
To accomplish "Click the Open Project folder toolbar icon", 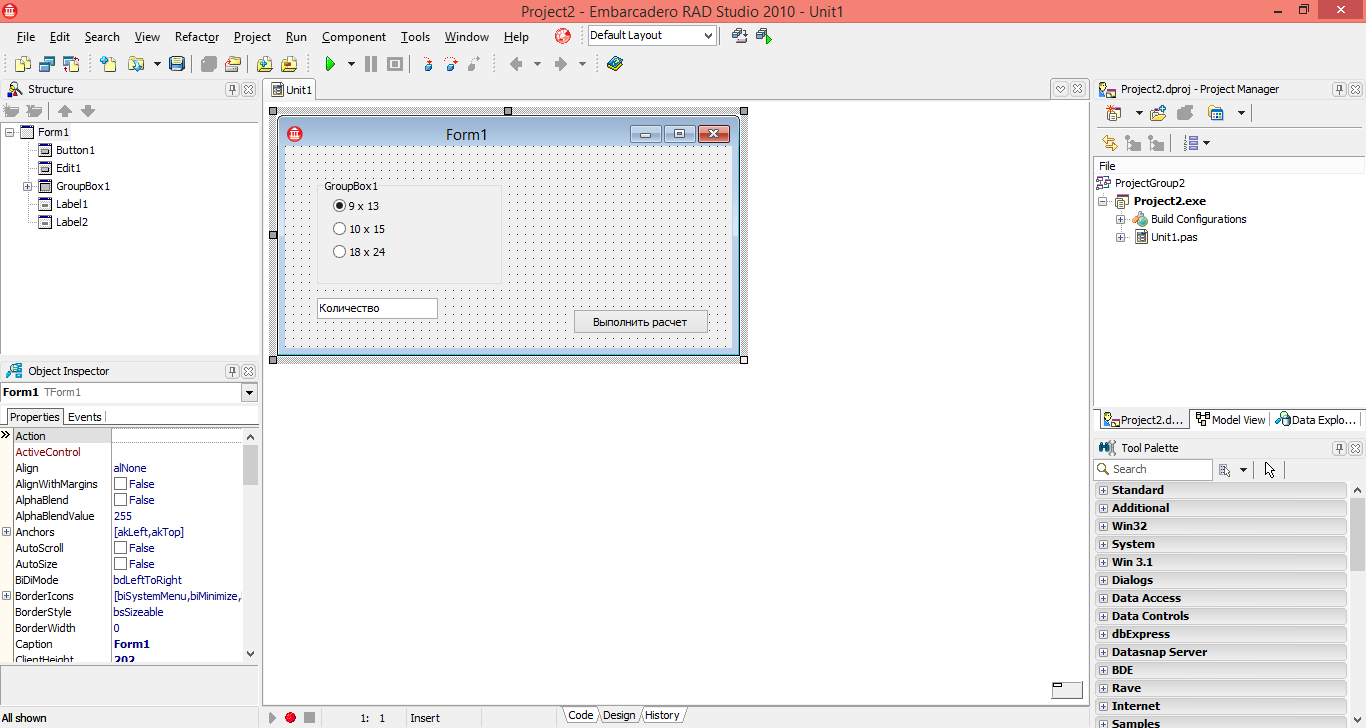I will point(136,64).
